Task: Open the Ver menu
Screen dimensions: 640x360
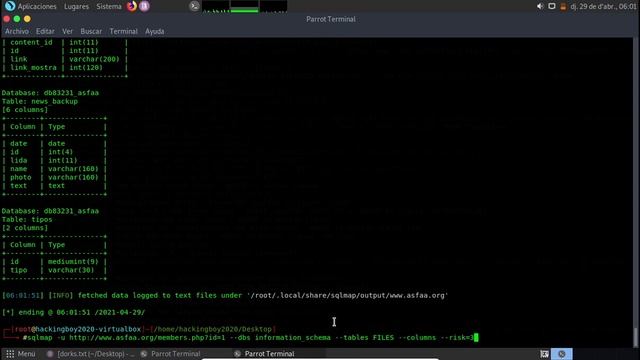Action: click(x=67, y=31)
